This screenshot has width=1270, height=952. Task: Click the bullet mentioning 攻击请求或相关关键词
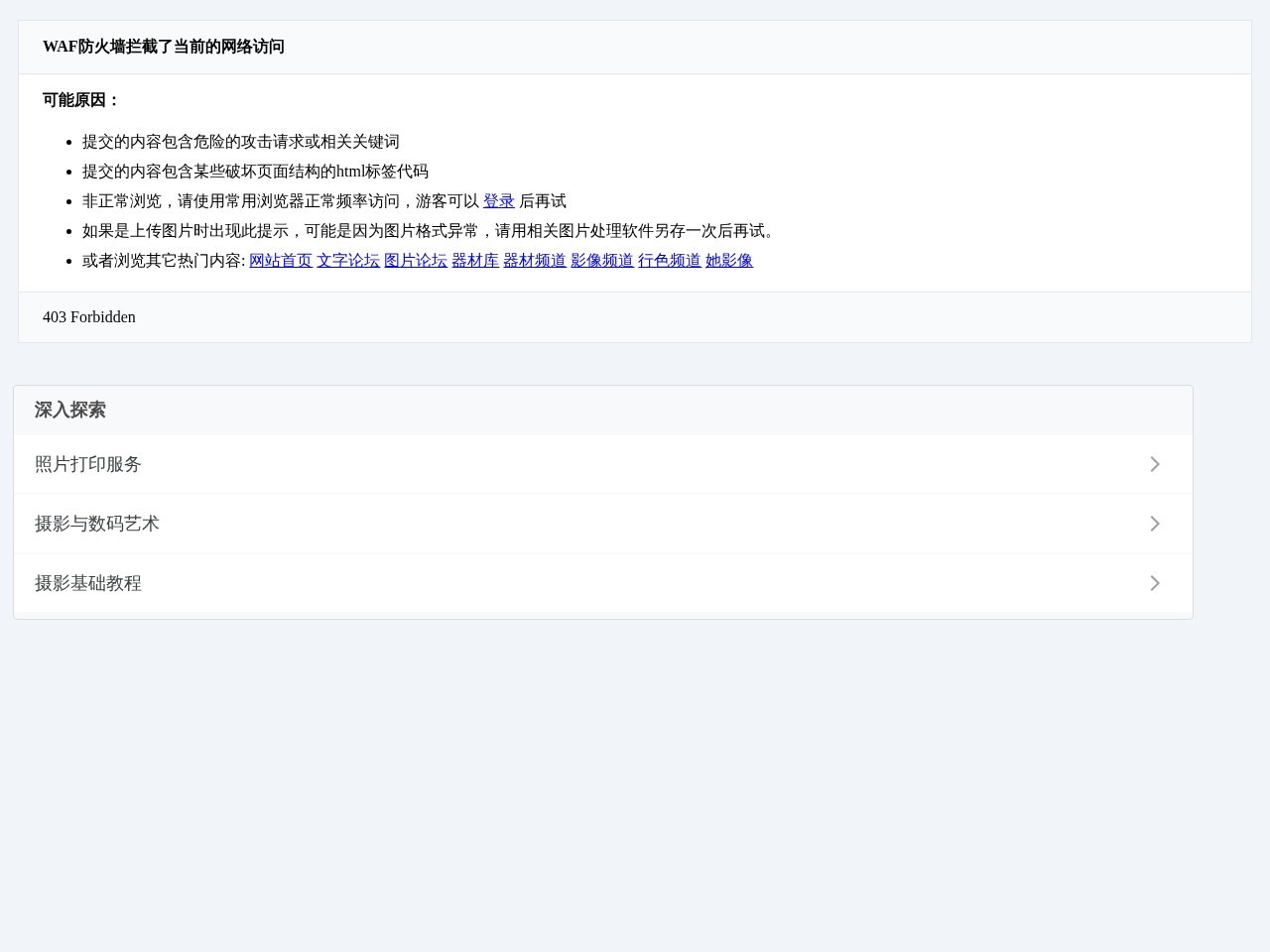241,142
